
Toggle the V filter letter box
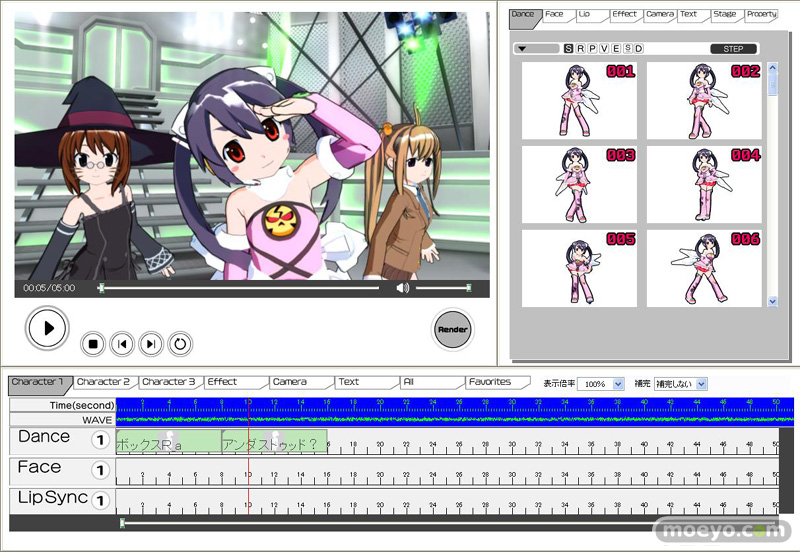[x=603, y=48]
